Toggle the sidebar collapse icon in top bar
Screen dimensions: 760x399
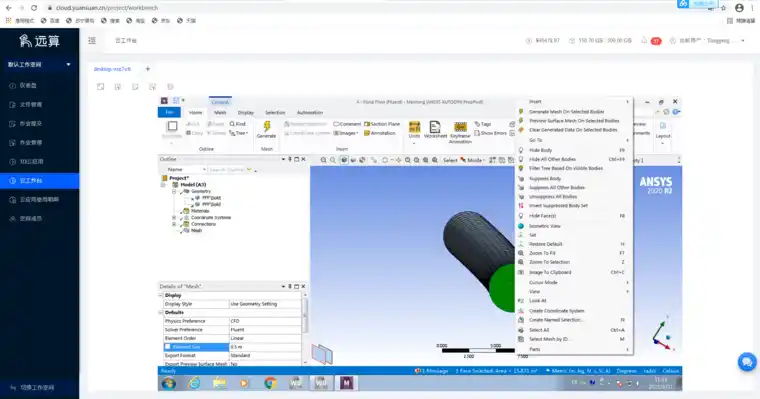click(92, 41)
